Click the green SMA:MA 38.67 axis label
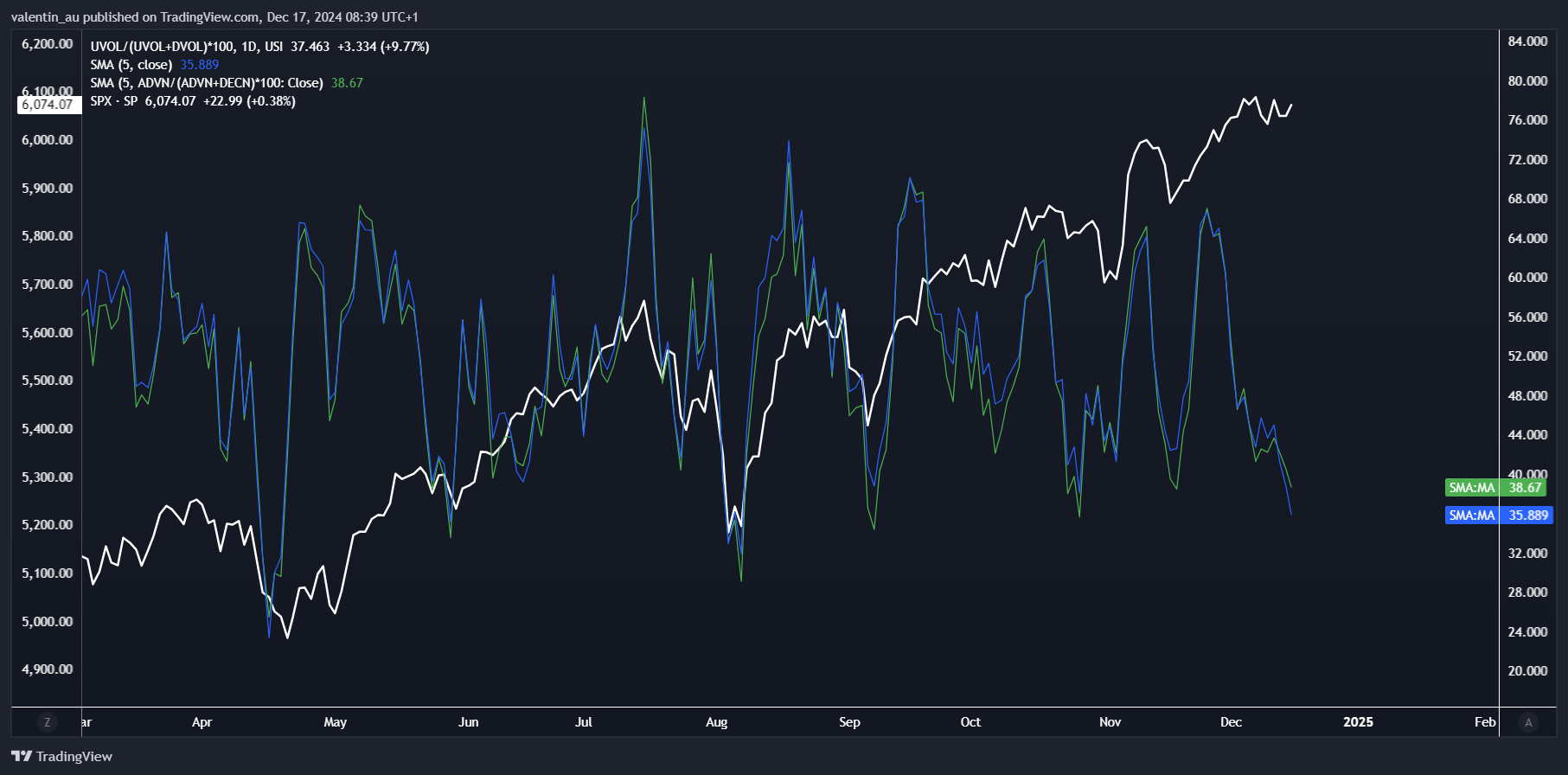The height and width of the screenshot is (775, 1568). click(1496, 488)
